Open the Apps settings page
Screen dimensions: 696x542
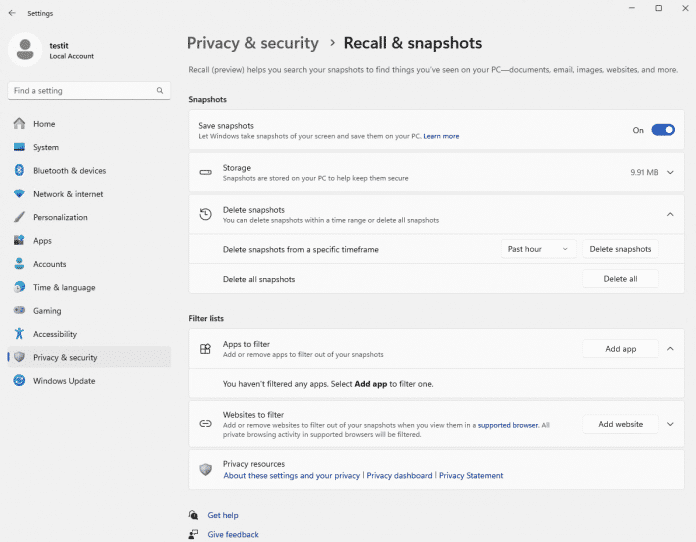(x=42, y=241)
